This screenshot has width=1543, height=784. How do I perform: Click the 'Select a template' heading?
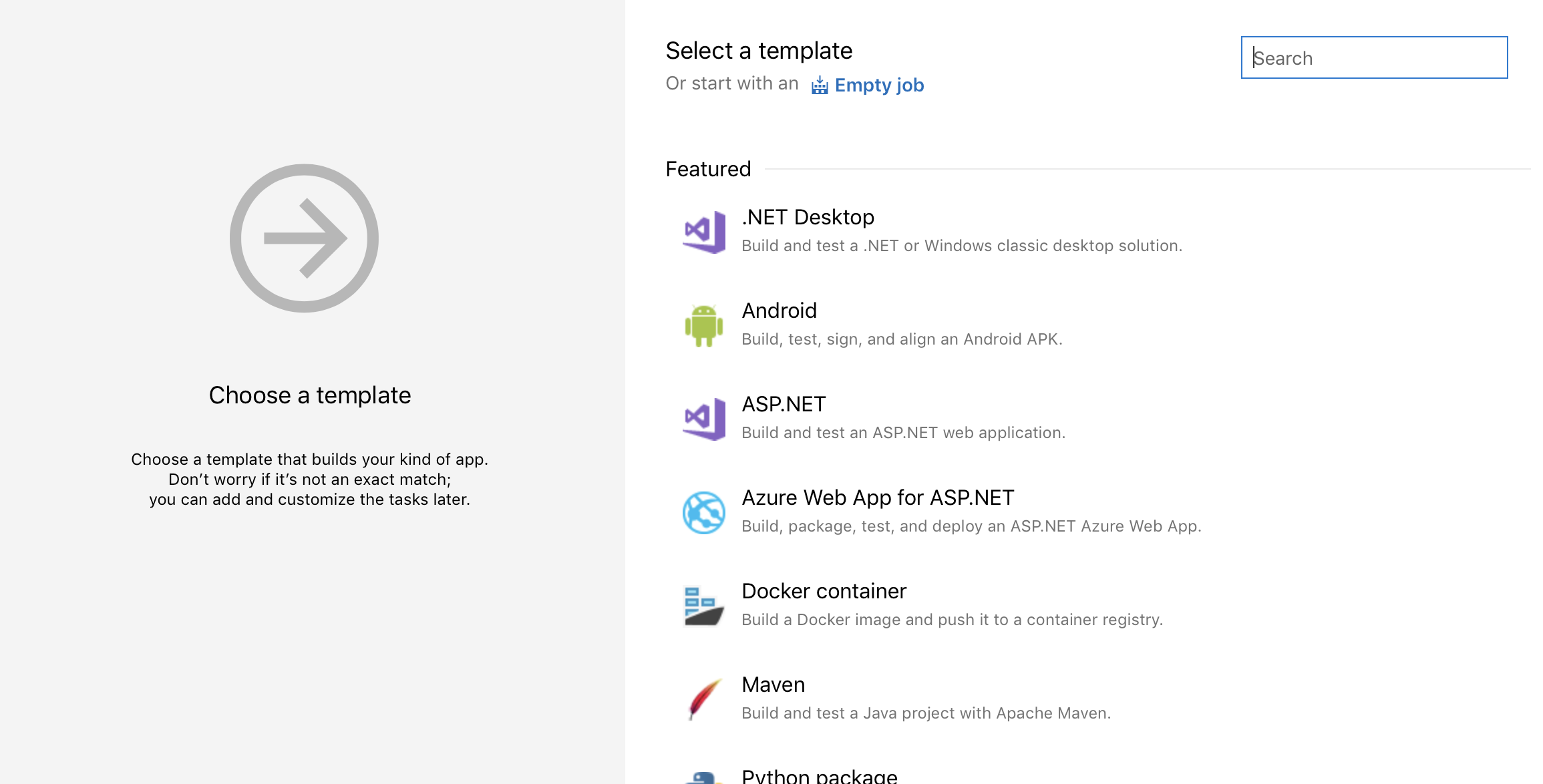(759, 51)
